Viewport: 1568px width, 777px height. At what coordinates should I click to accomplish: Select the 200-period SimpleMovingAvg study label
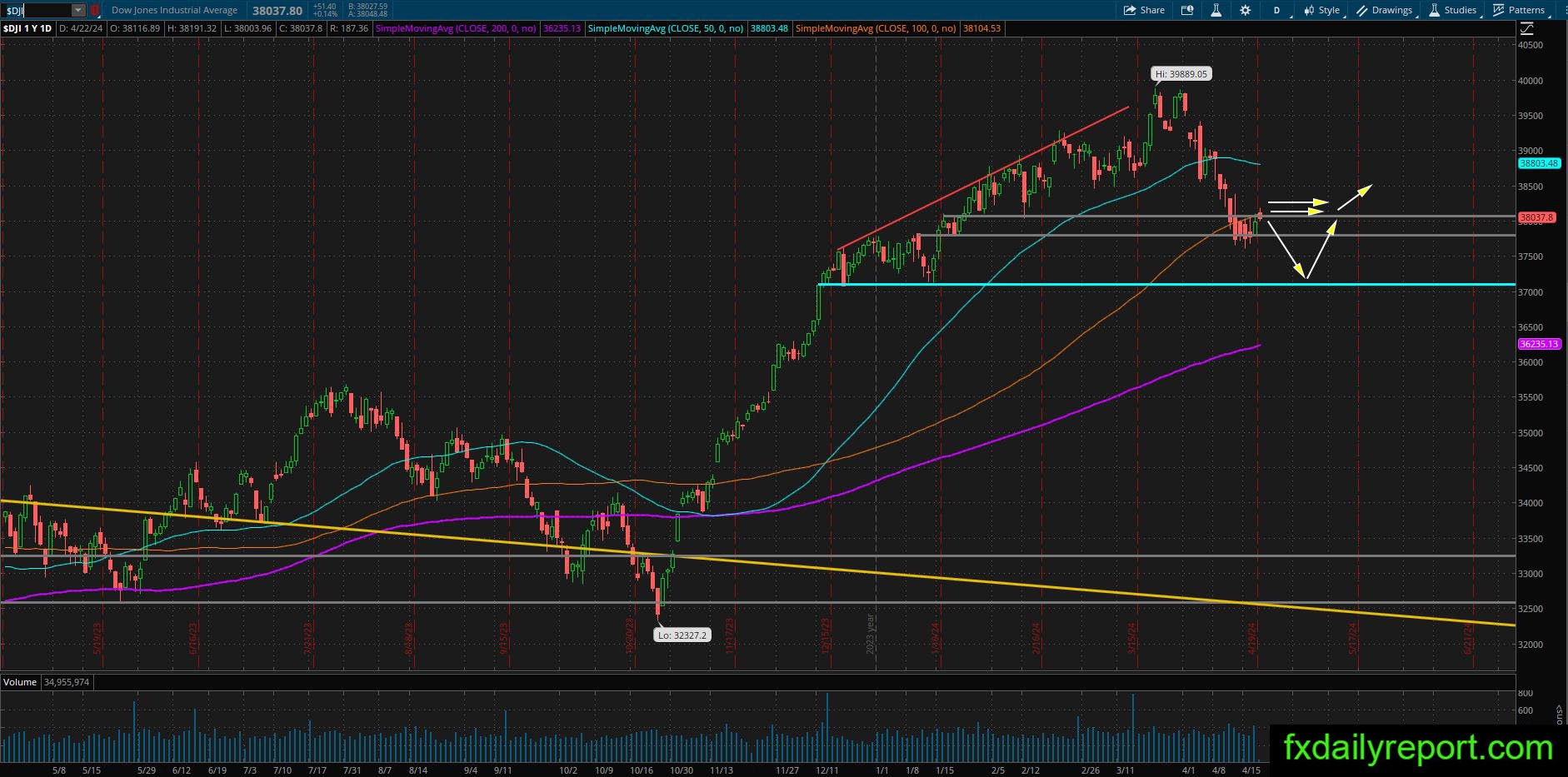coord(456,28)
